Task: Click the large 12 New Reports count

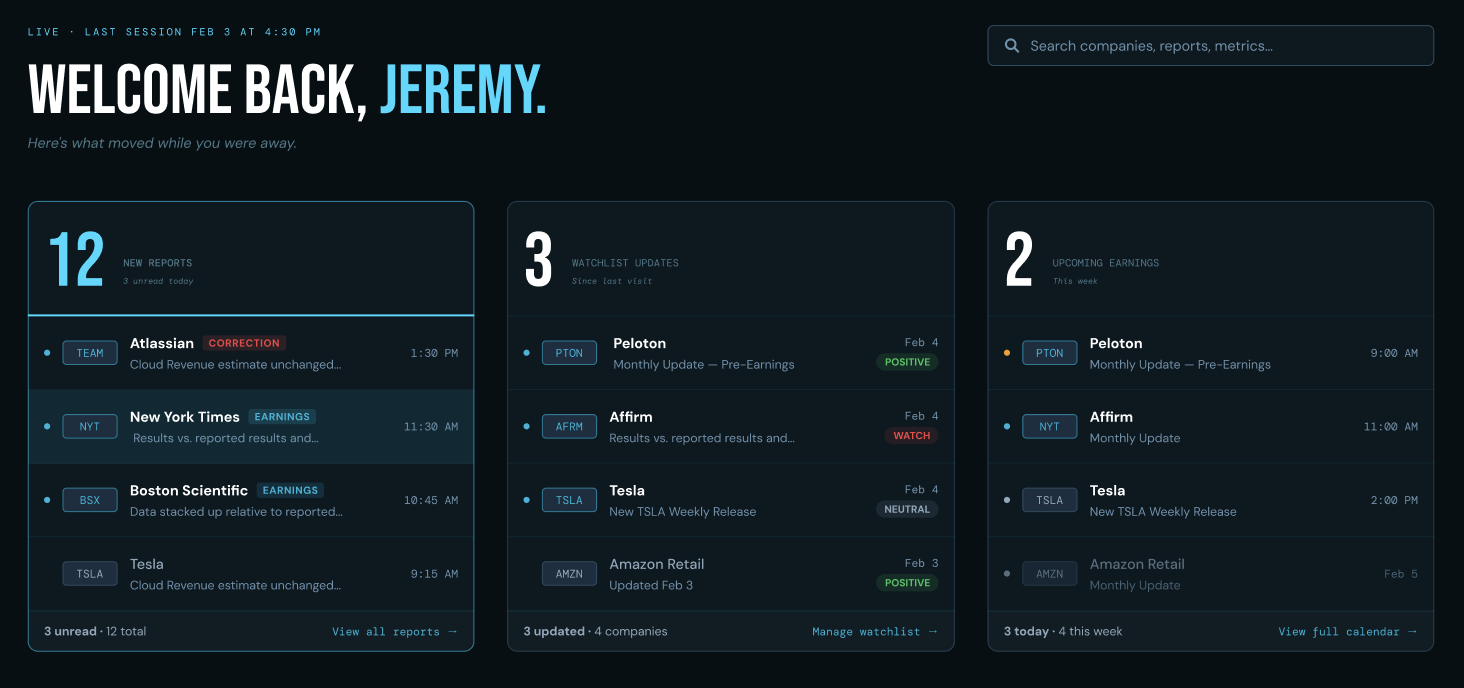Action: pos(76,260)
